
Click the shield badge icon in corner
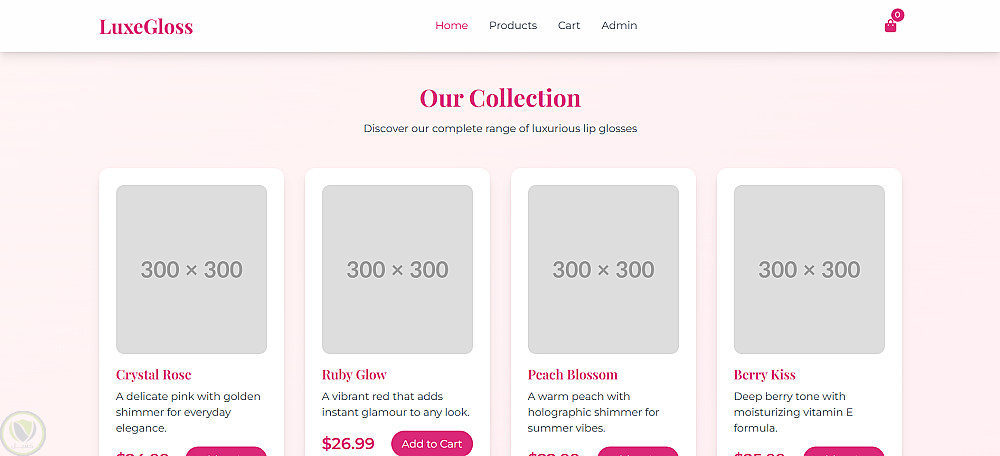(x=22, y=432)
